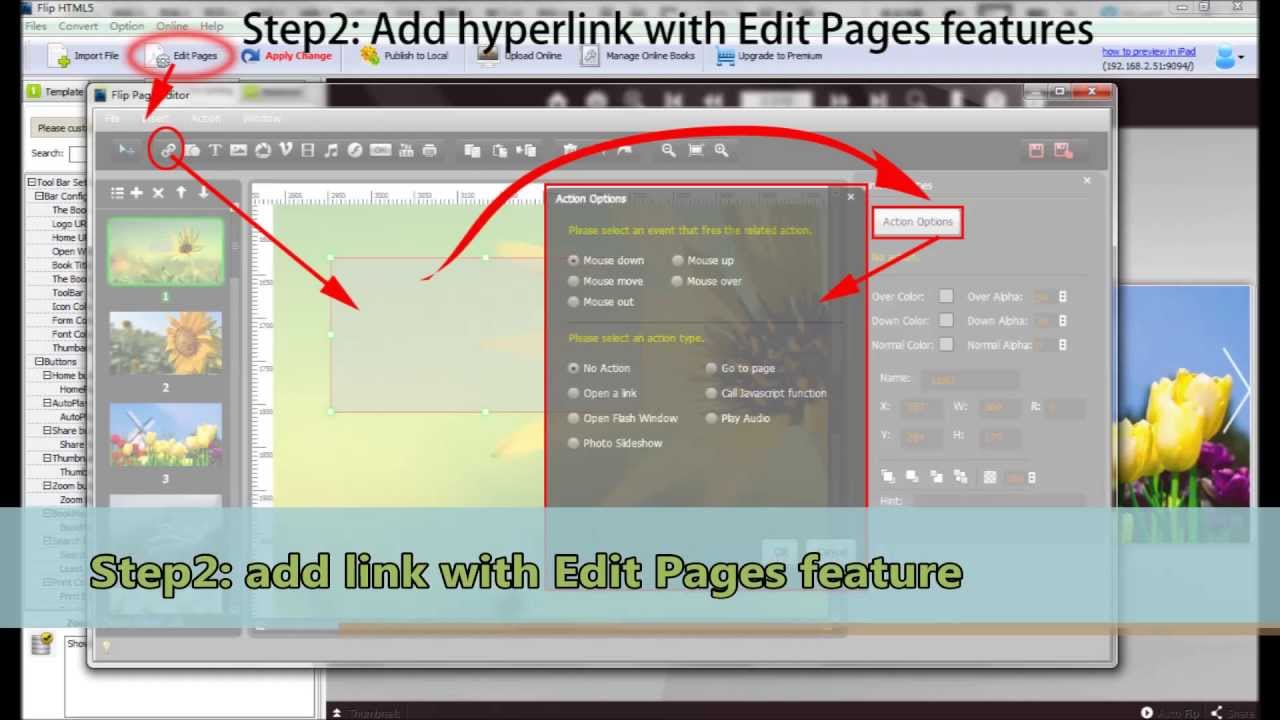
Task: Select the Mouse over event radio
Action: click(678, 281)
